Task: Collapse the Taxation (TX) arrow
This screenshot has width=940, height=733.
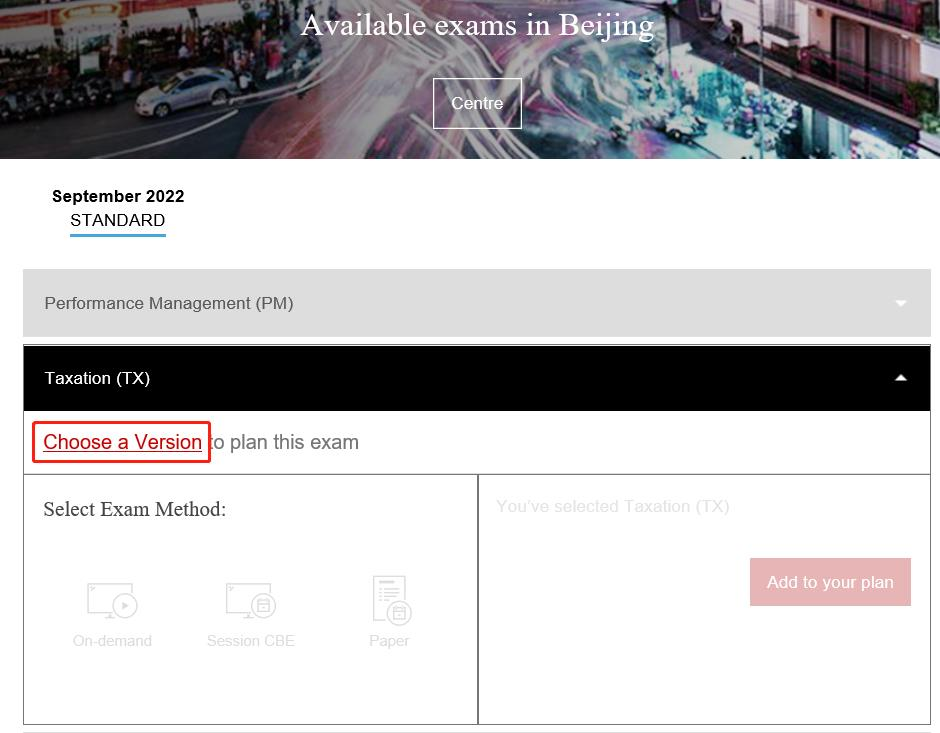Action: [x=900, y=378]
